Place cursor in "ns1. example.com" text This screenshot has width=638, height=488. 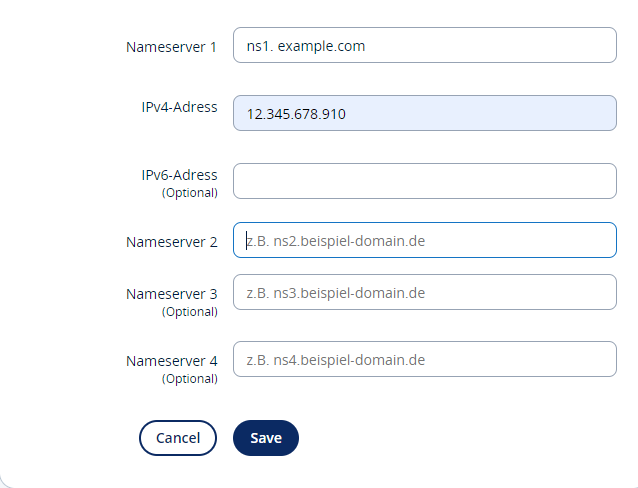pyautogui.click(x=305, y=45)
